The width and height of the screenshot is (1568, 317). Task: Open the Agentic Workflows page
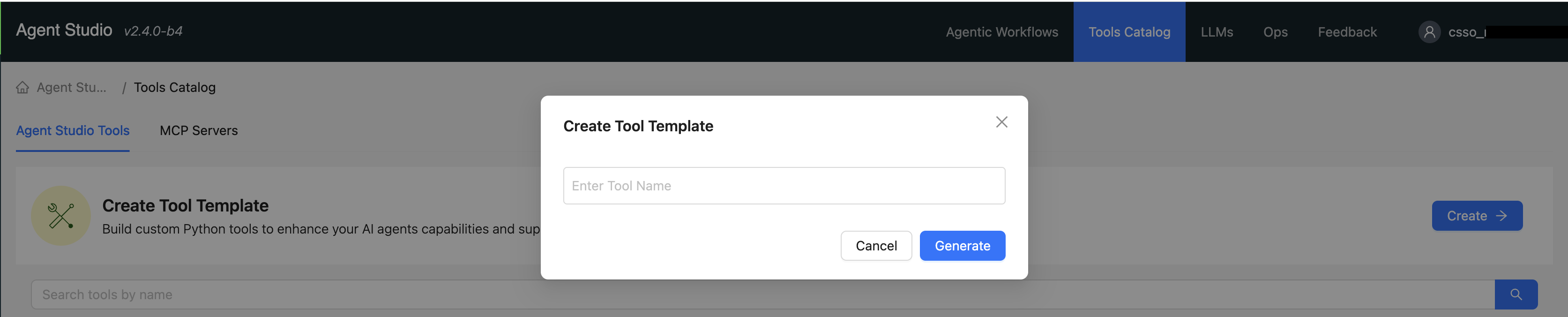coord(1001,32)
